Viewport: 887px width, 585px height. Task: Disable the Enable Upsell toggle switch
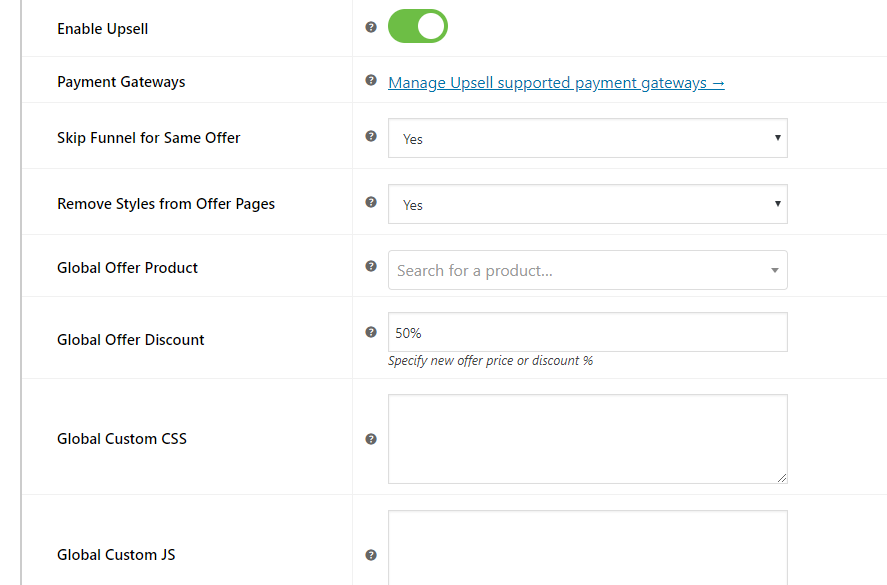[418, 26]
